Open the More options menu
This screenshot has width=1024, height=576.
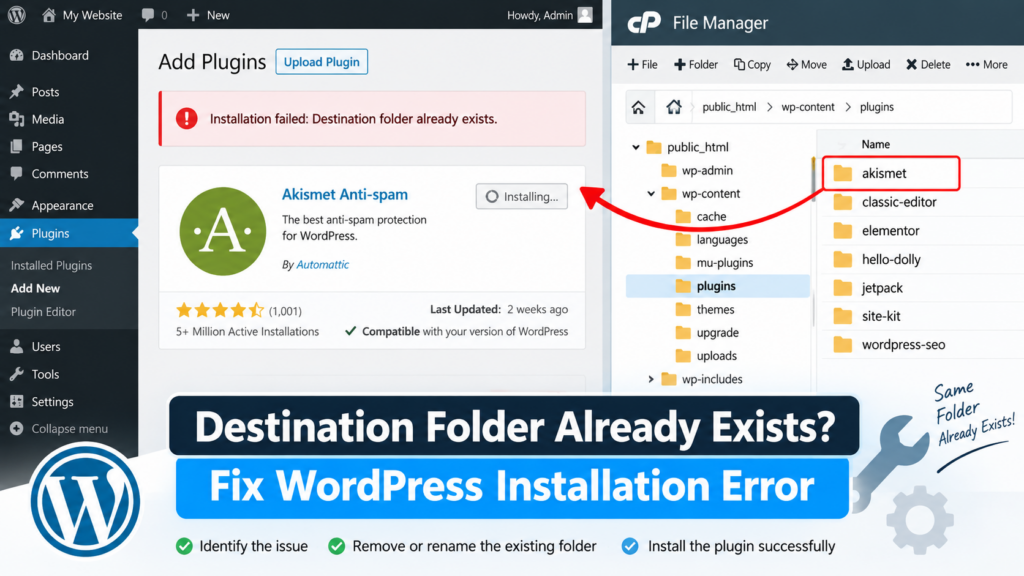click(987, 65)
